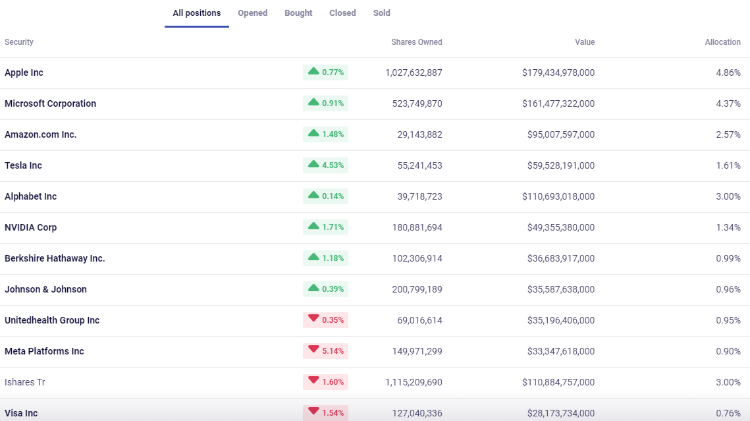Select Alphabet value $110,693,018,000
Viewport: 750px width, 421px height.
[558, 197]
